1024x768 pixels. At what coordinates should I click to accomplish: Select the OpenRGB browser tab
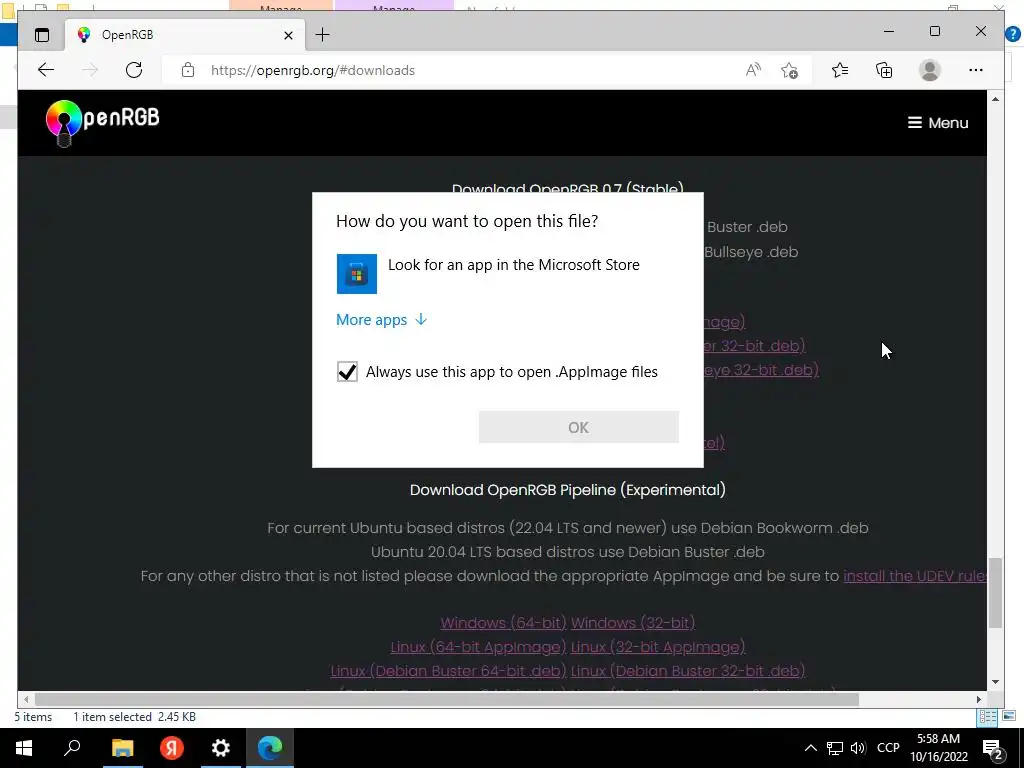click(185, 35)
